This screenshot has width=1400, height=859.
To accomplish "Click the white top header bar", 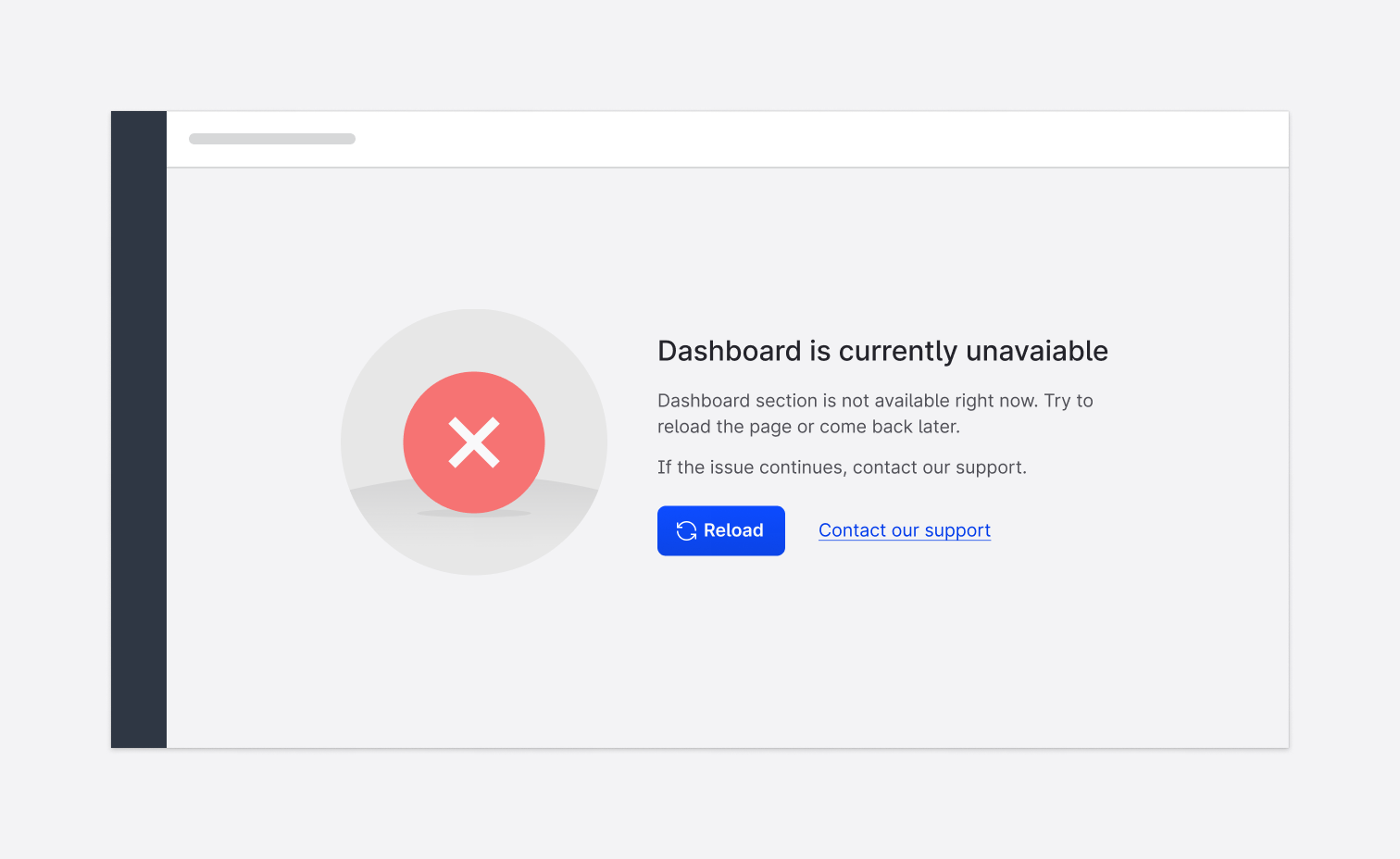I will point(741,139).
